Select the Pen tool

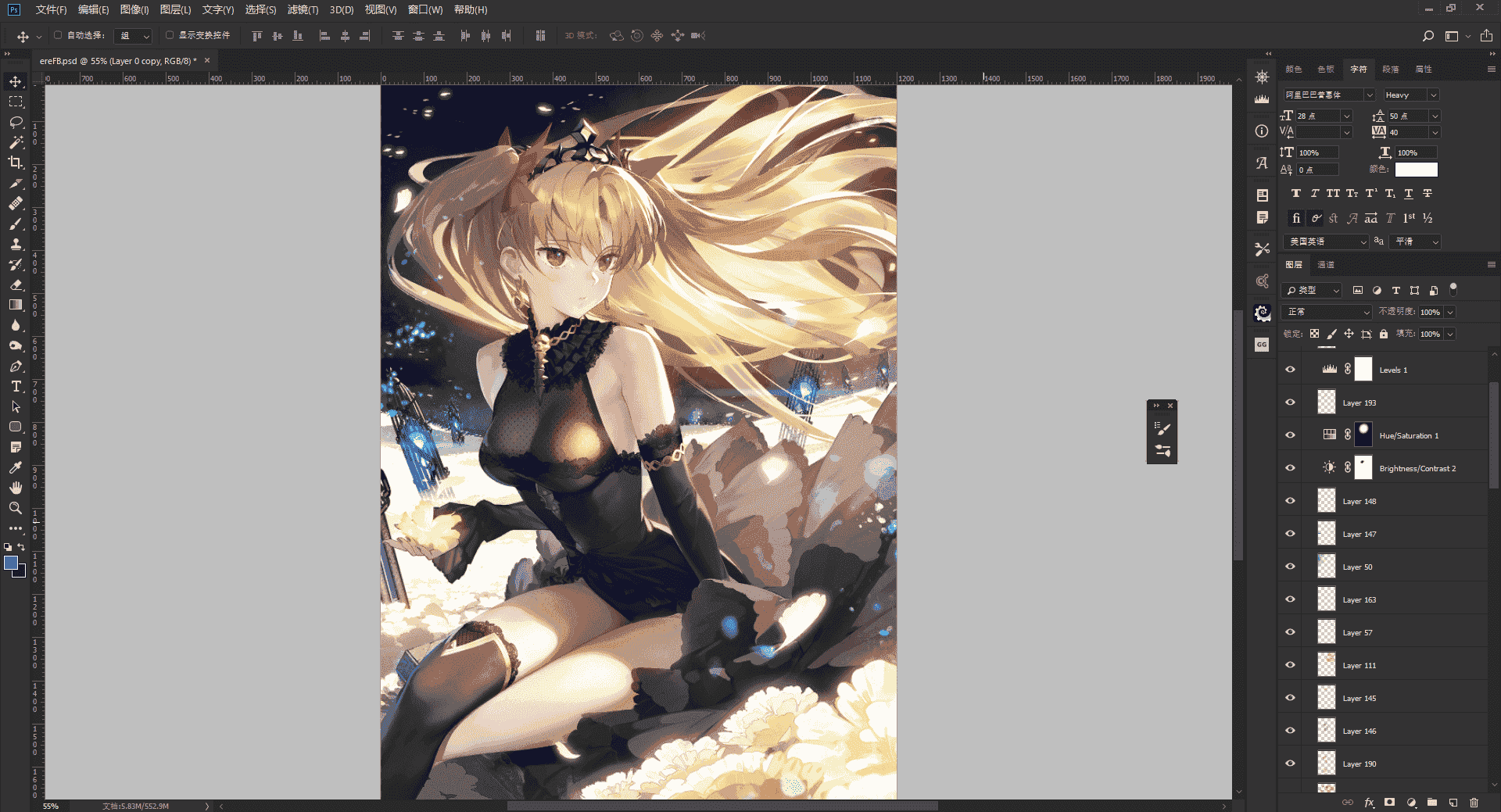click(x=16, y=366)
